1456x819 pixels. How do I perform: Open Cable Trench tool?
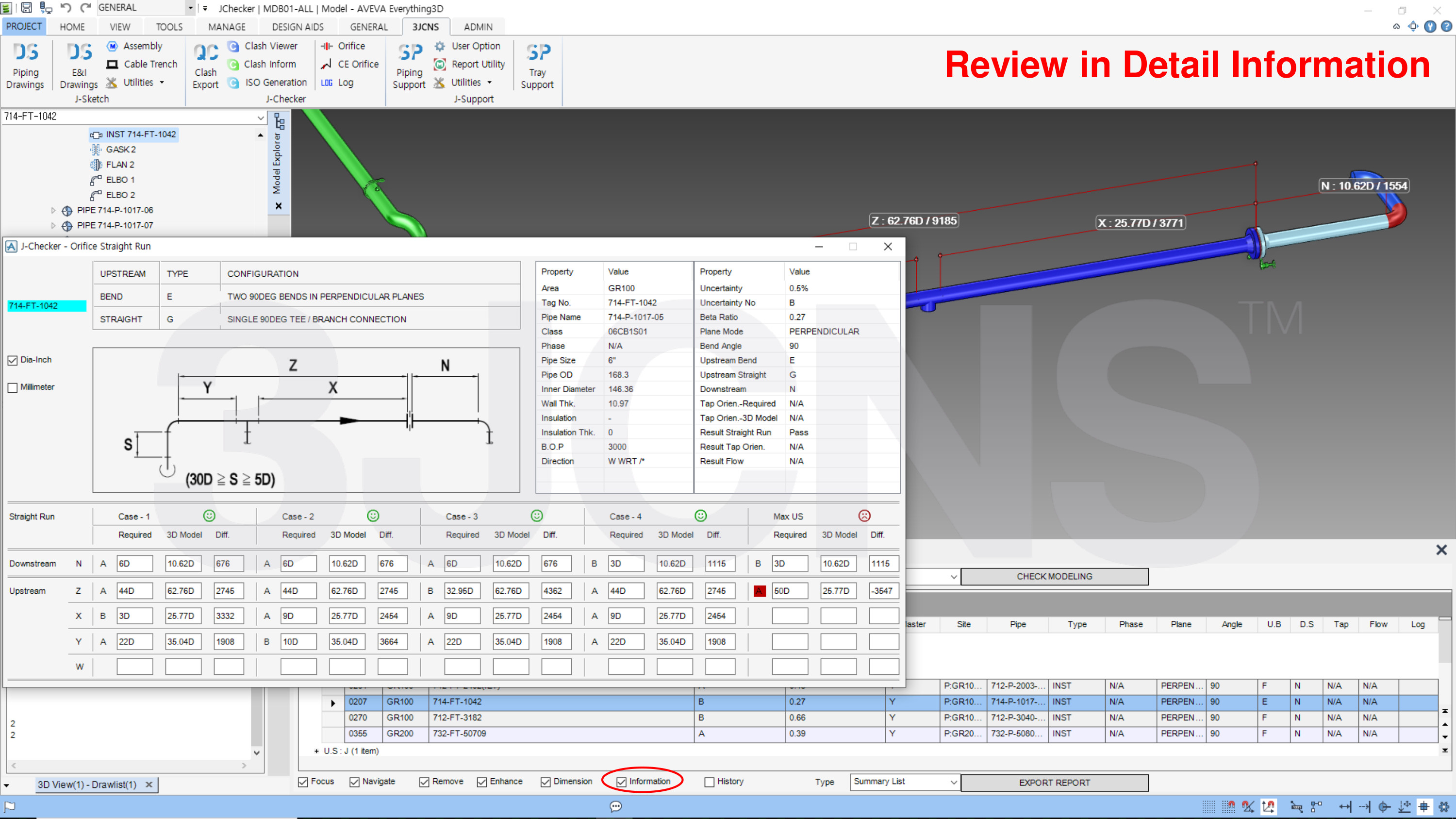pos(142,64)
